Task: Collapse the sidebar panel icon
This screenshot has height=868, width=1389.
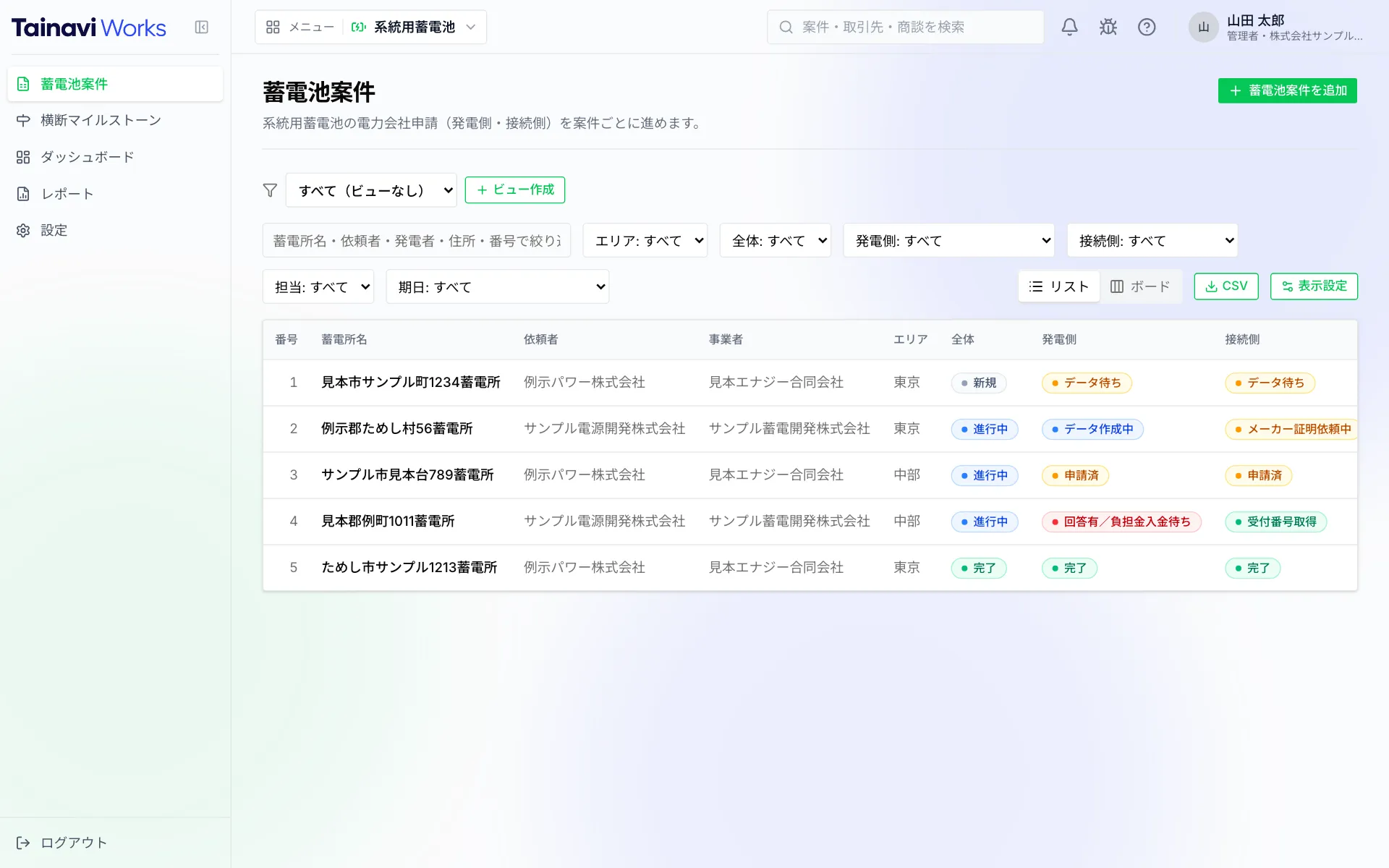Action: (202, 27)
